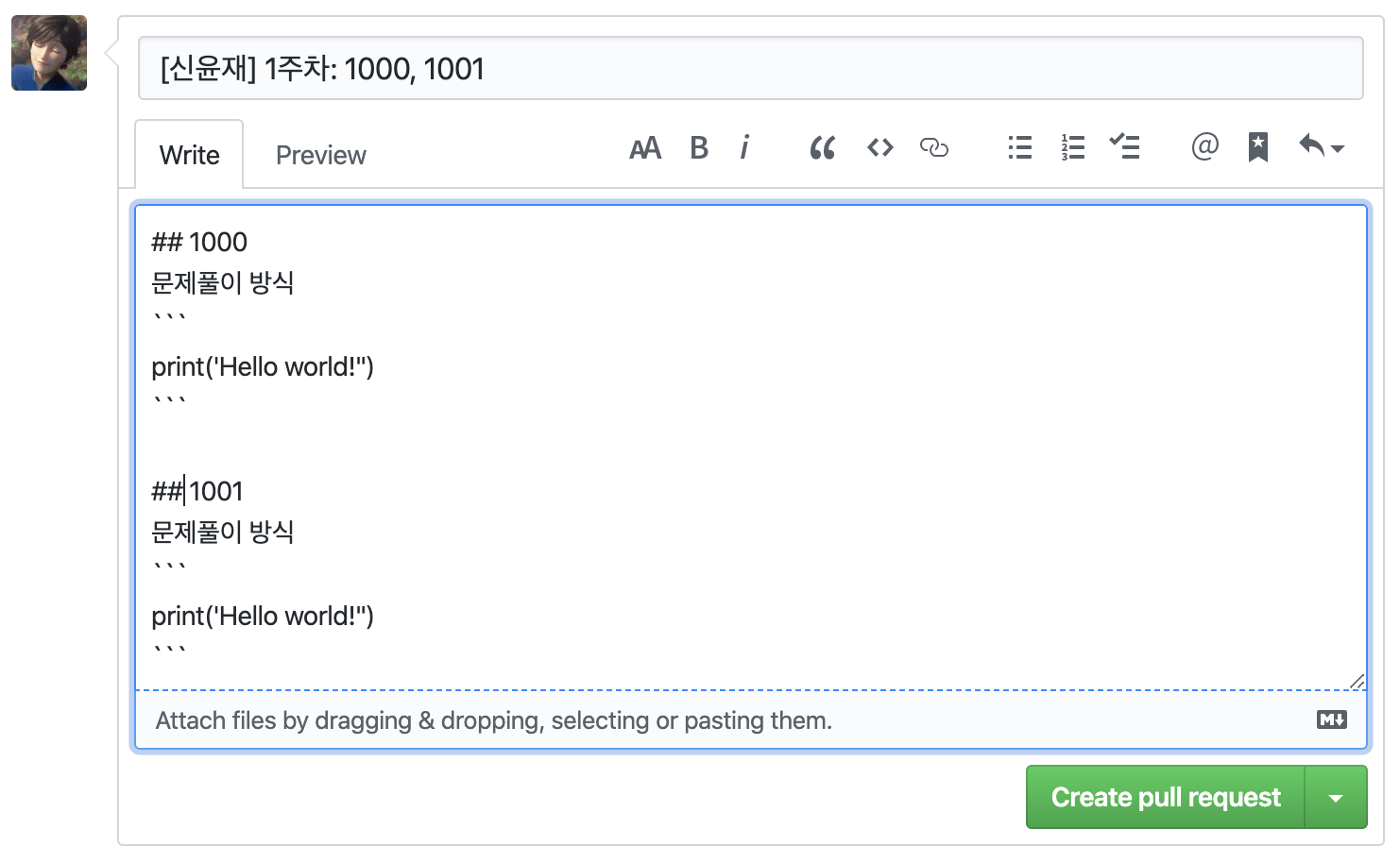Image resolution: width=1400 pixels, height=863 pixels.
Task: Switch to the Preview tab
Action: [320, 155]
